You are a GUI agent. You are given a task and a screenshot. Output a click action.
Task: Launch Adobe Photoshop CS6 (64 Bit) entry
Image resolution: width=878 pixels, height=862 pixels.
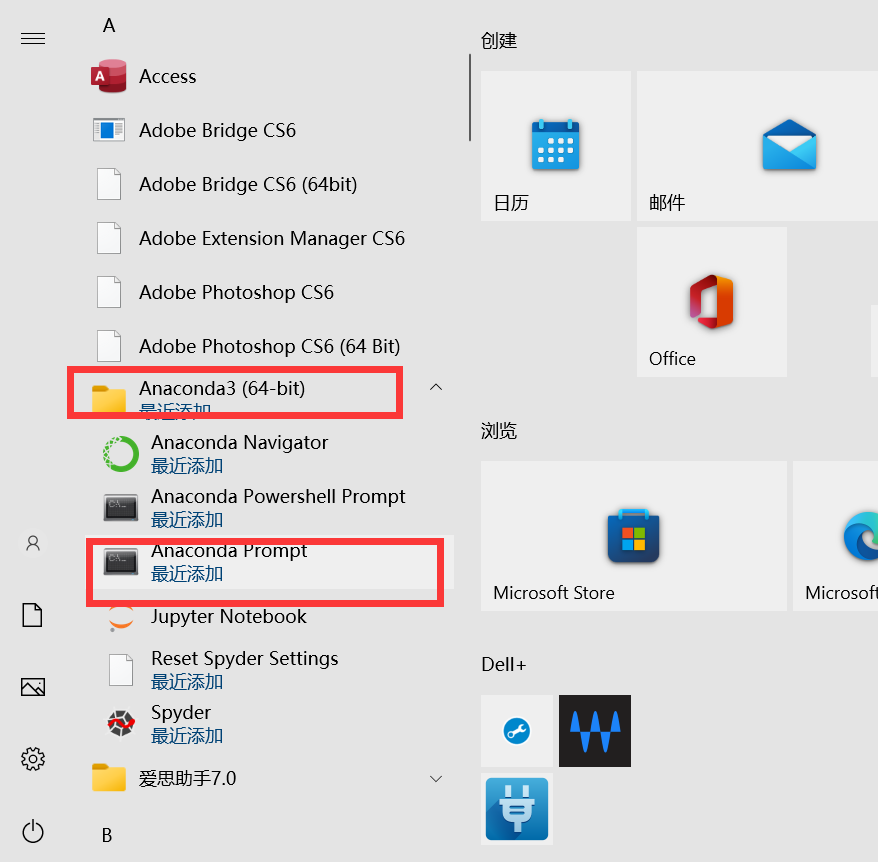(x=269, y=346)
